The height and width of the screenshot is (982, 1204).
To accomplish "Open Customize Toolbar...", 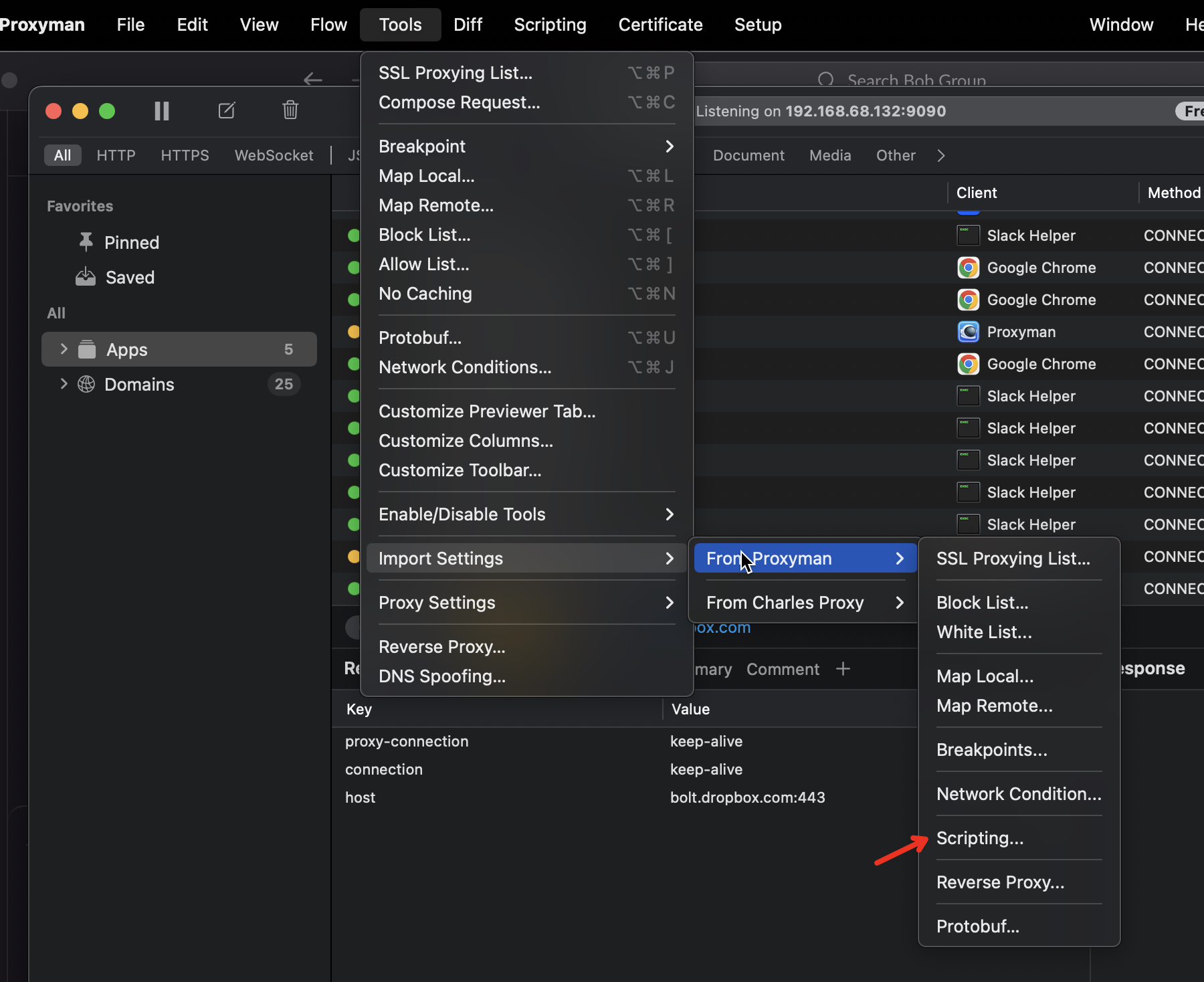I will pyautogui.click(x=526, y=470).
